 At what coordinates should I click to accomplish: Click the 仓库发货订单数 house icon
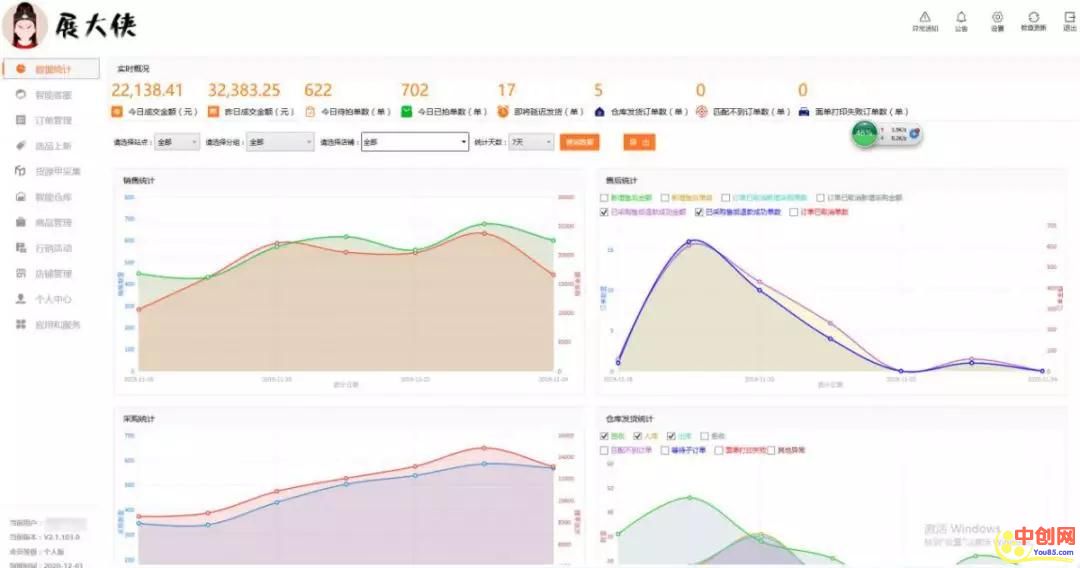(599, 112)
